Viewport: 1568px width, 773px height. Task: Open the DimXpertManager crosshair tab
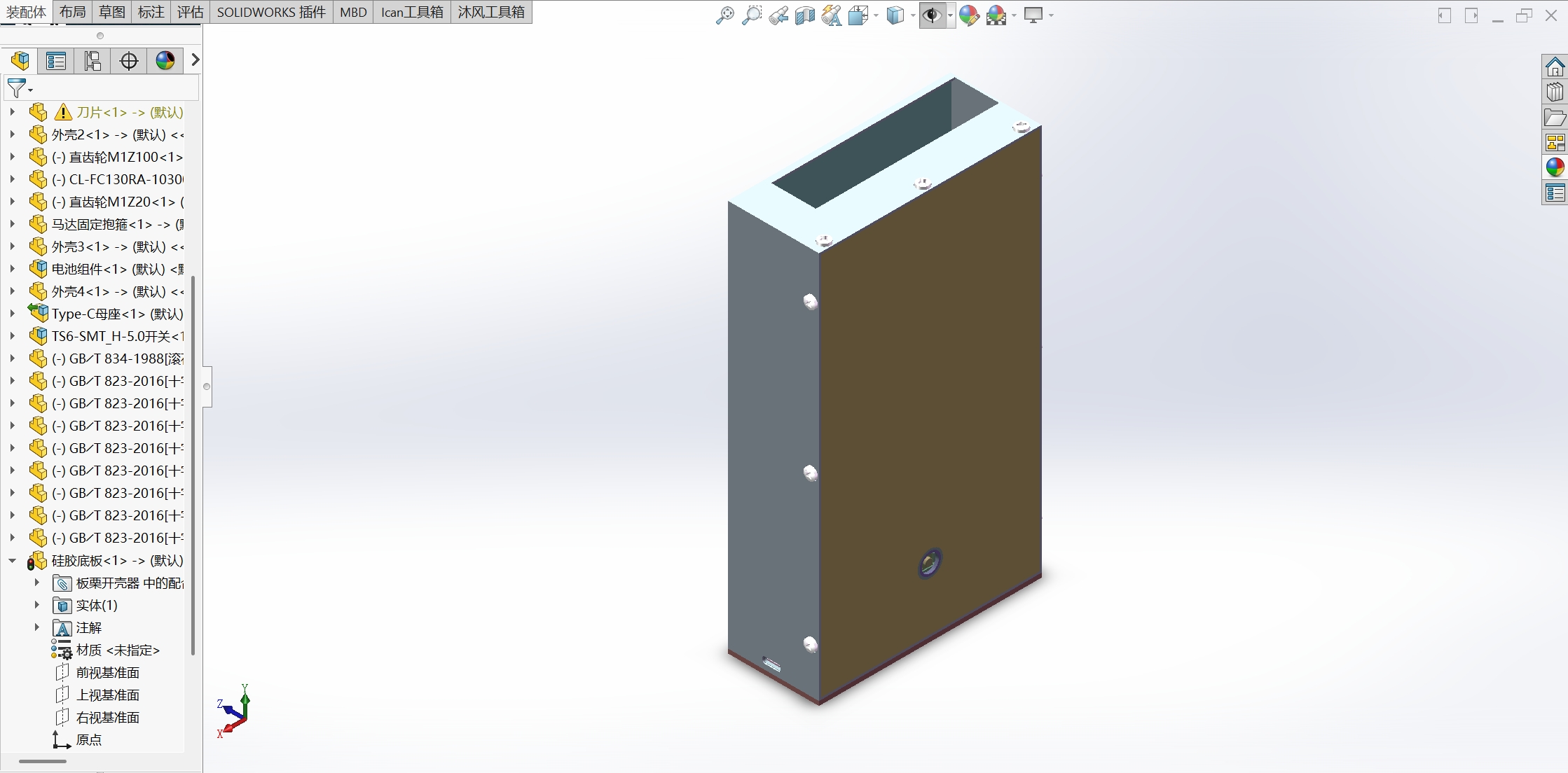[129, 61]
